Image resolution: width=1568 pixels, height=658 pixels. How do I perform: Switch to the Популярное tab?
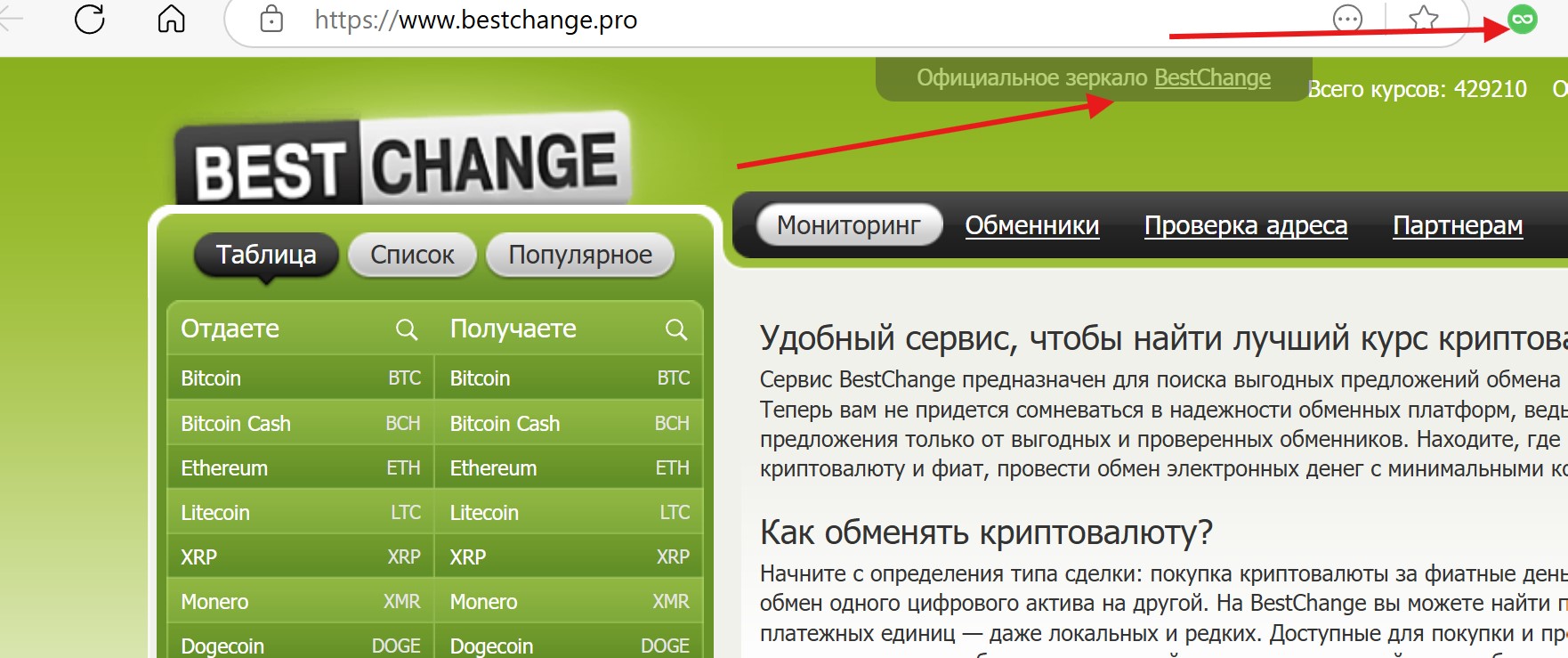(580, 255)
